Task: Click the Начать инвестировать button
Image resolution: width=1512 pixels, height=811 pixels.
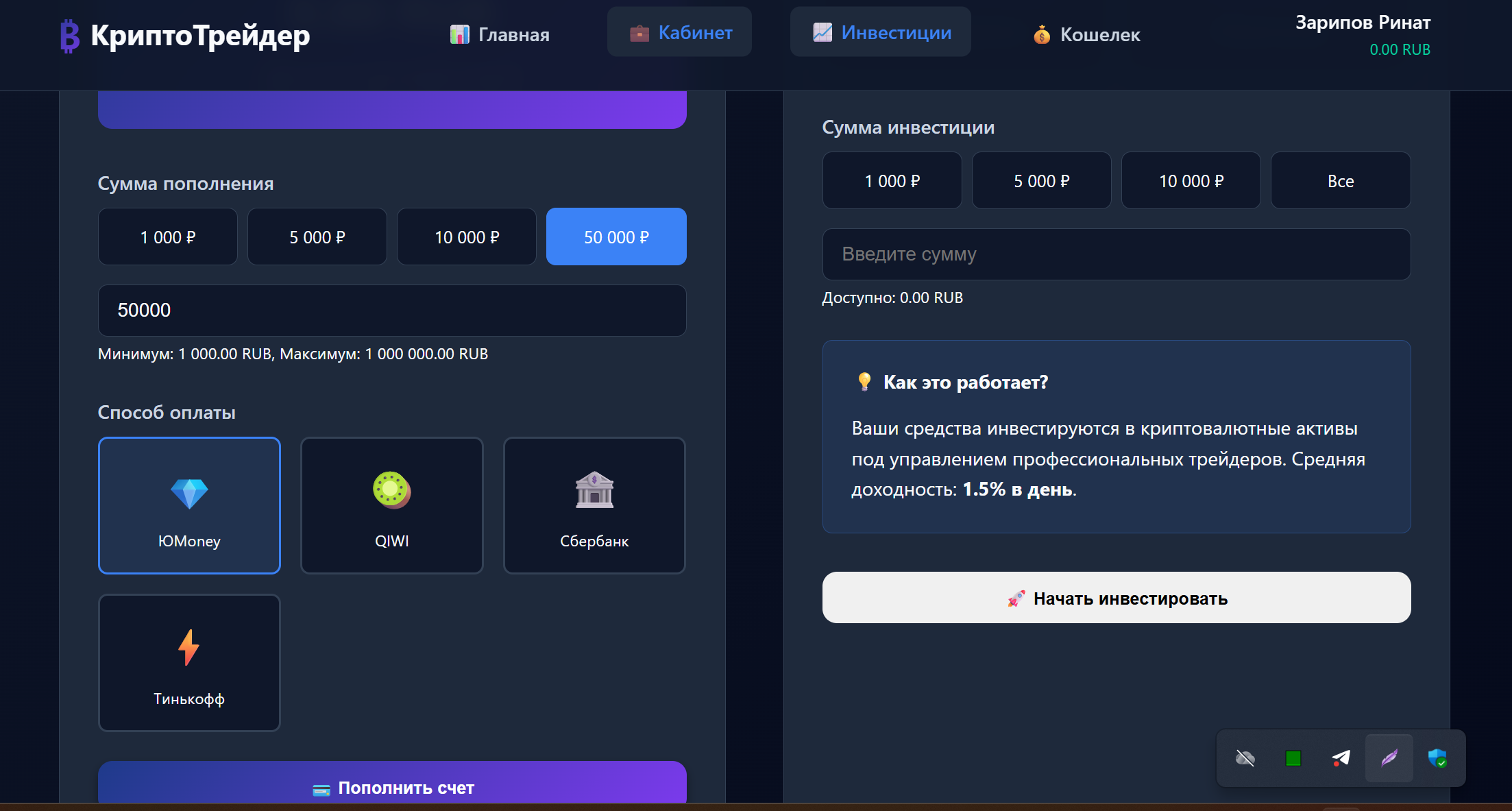Action: pyautogui.click(x=1117, y=598)
